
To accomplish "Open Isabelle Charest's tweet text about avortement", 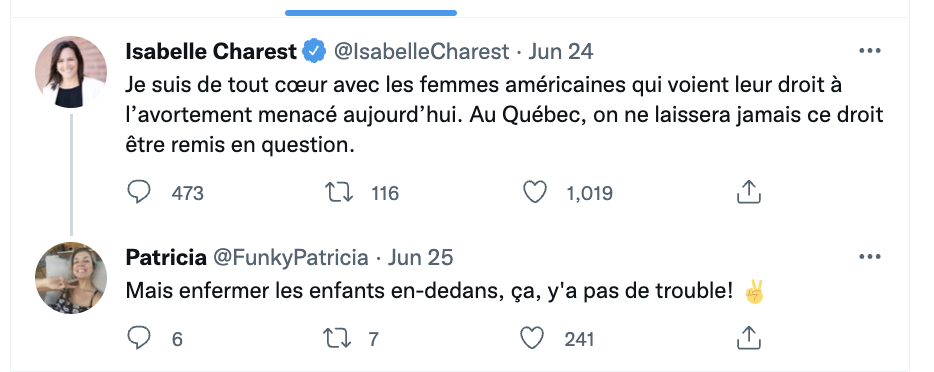I will click(x=504, y=115).
